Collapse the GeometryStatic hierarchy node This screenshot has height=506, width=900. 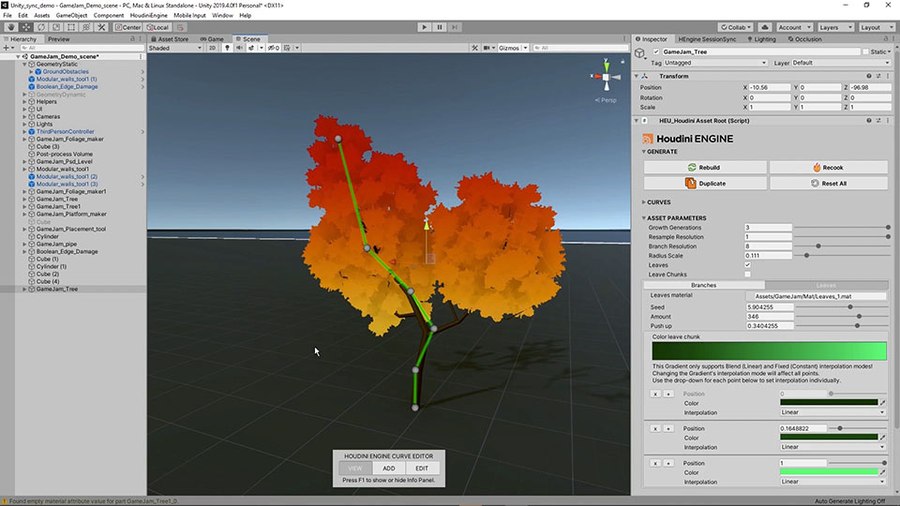click(x=25, y=64)
